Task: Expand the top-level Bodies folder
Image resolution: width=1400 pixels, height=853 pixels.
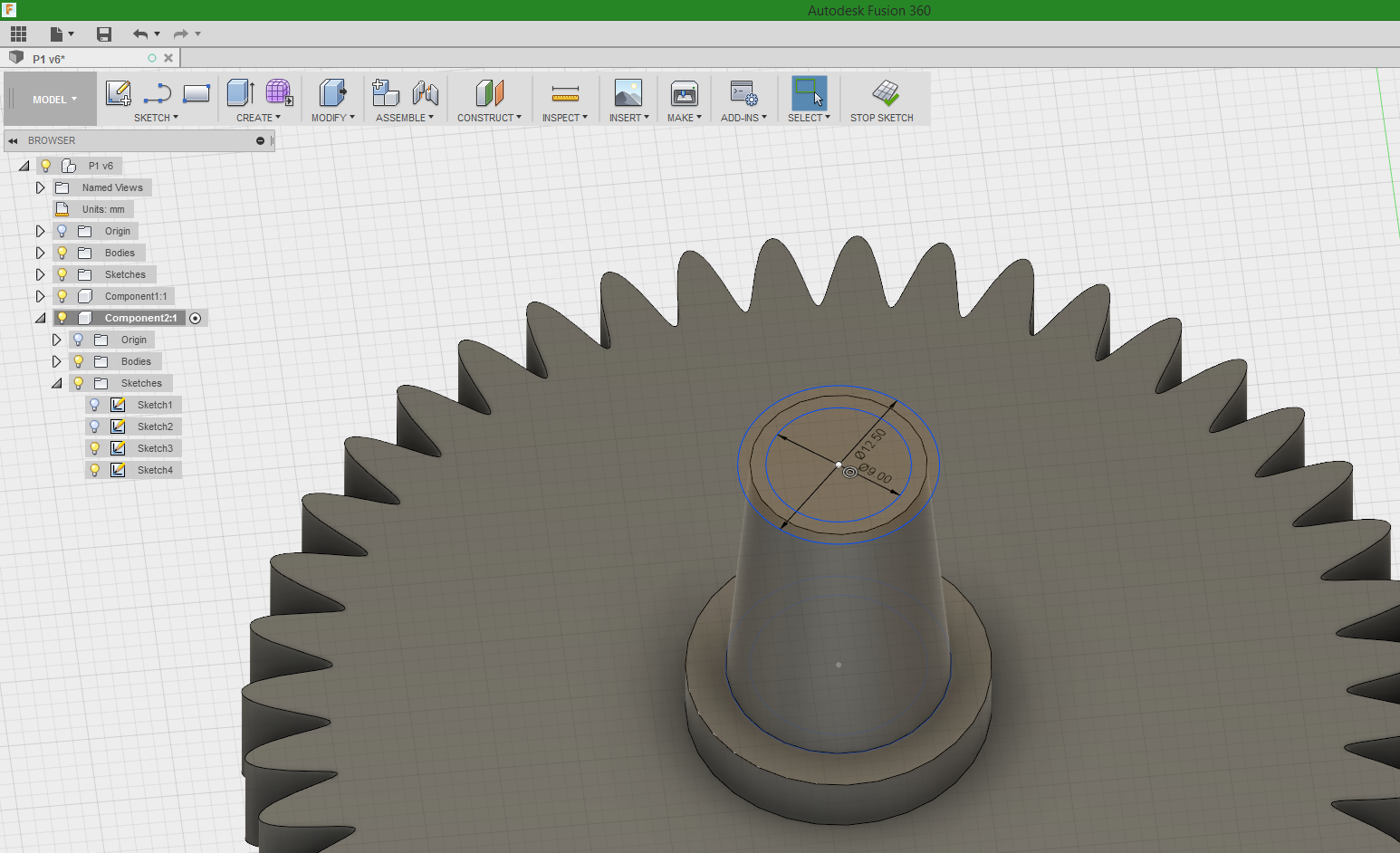Action: (x=40, y=253)
